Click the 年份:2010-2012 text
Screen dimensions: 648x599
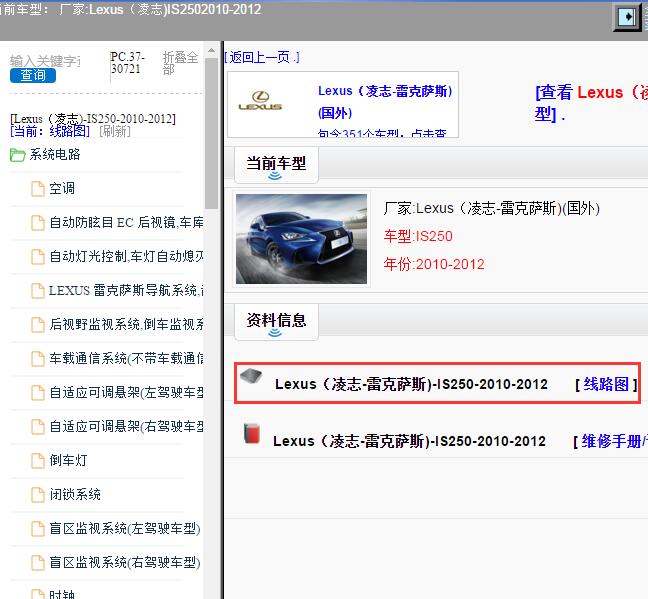tap(434, 264)
